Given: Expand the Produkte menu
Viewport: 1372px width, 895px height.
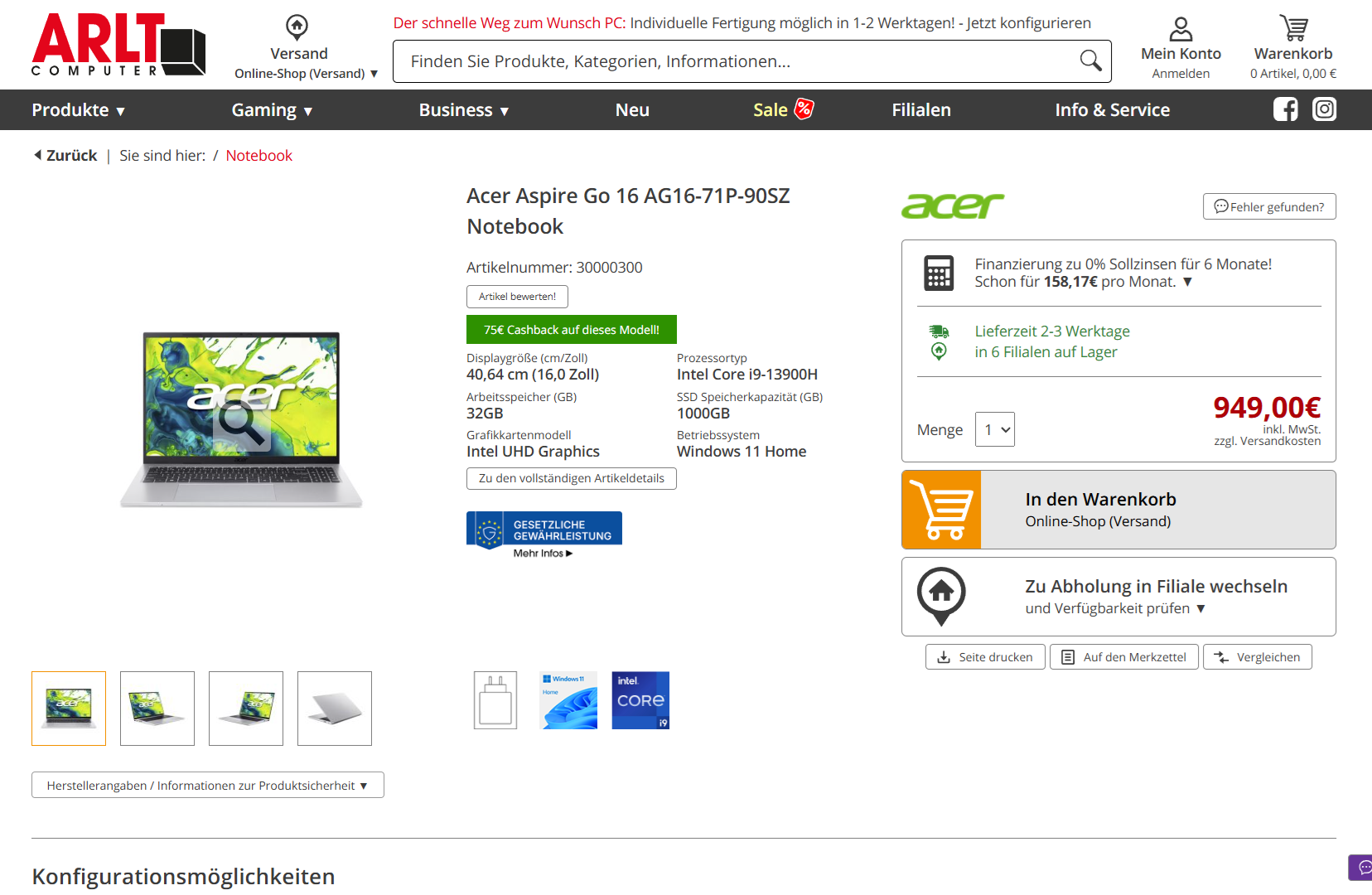Looking at the screenshot, I should [79, 109].
